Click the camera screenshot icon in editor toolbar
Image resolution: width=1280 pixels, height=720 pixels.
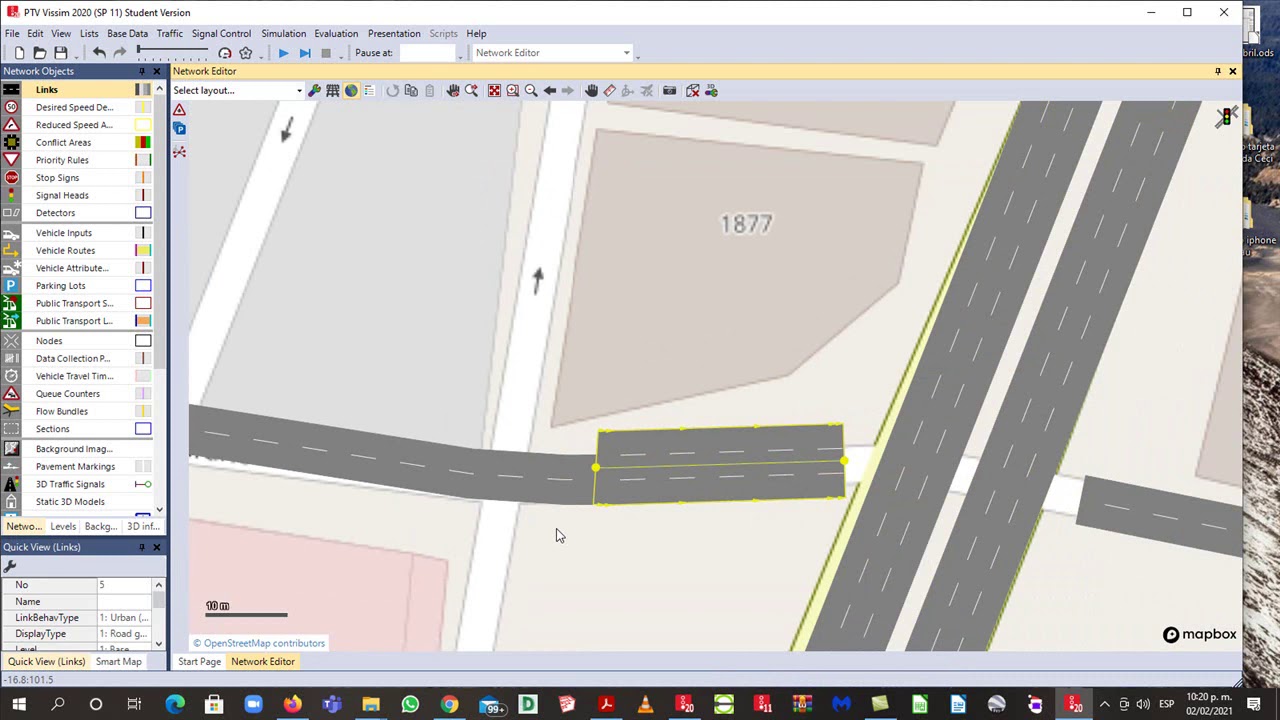pyautogui.click(x=669, y=91)
